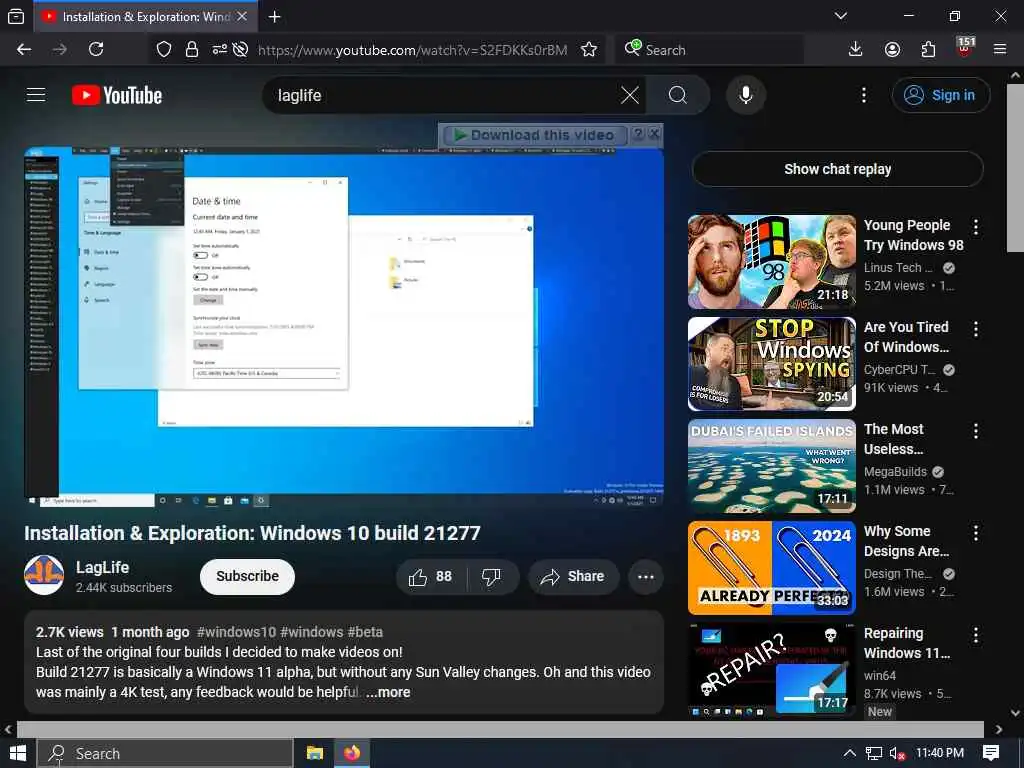Sign in to YouTube
1024x768 pixels.
[940, 95]
